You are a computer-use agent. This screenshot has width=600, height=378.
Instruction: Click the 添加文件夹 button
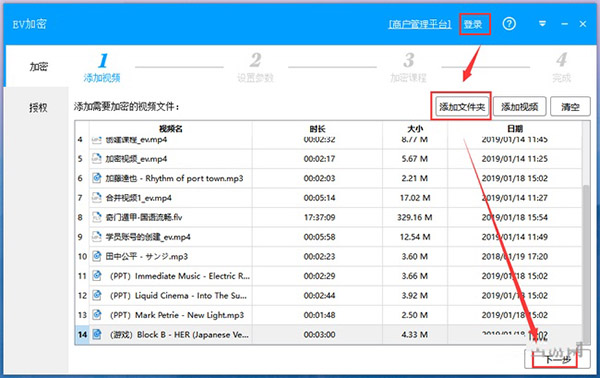[461, 107]
